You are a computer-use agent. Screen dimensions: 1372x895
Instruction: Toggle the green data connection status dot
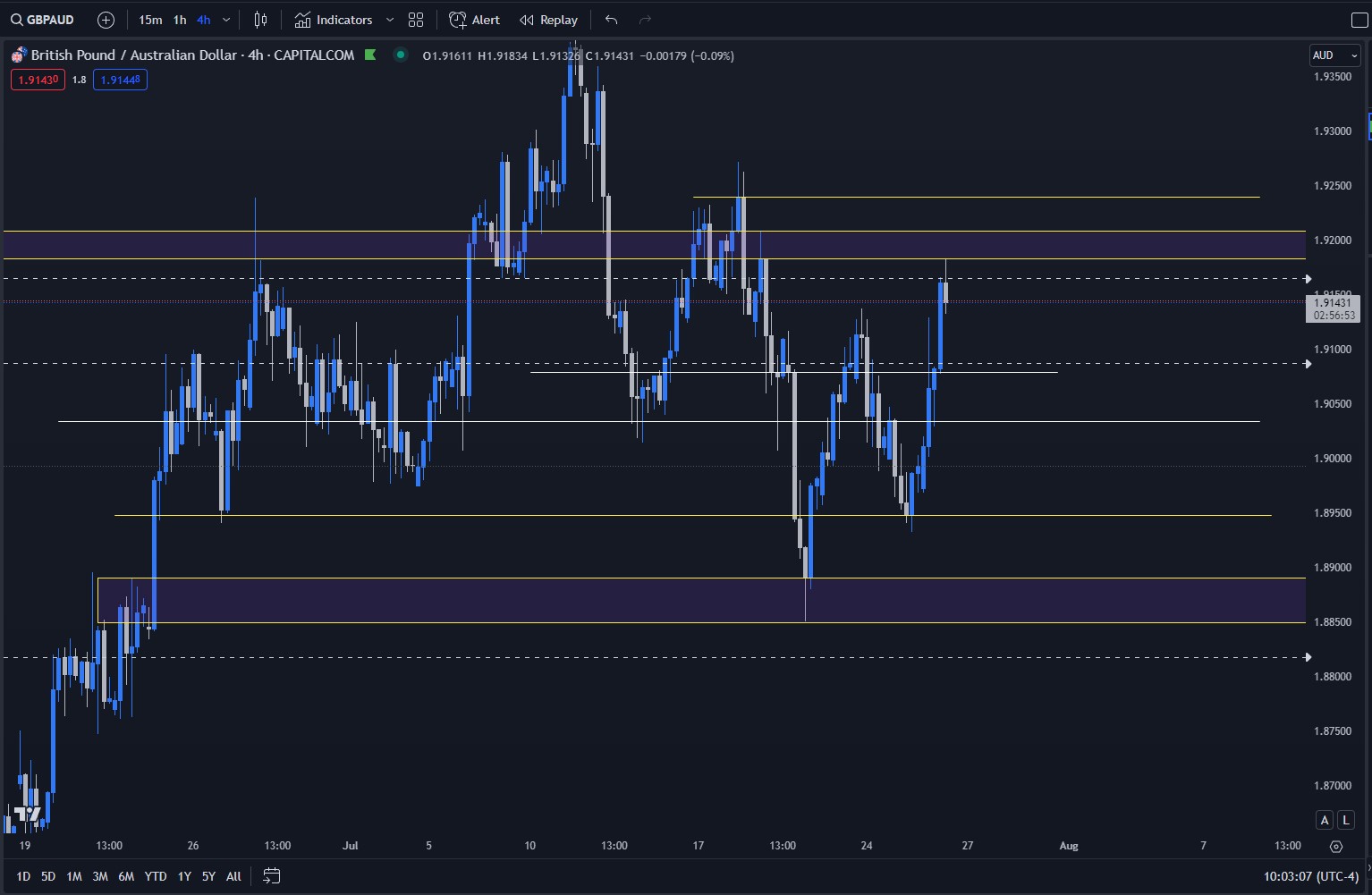(401, 55)
